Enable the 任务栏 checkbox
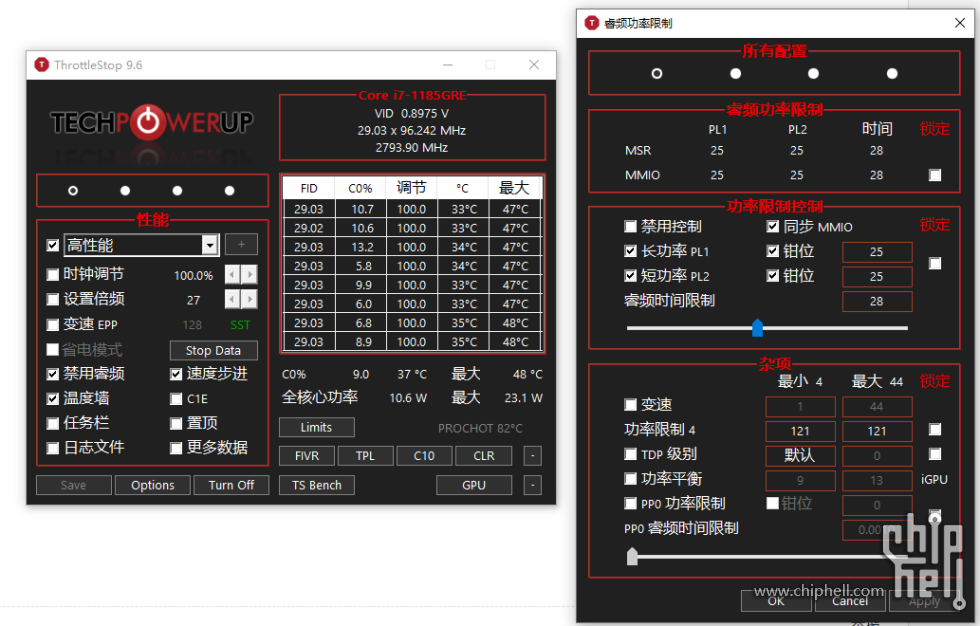 click(52, 423)
